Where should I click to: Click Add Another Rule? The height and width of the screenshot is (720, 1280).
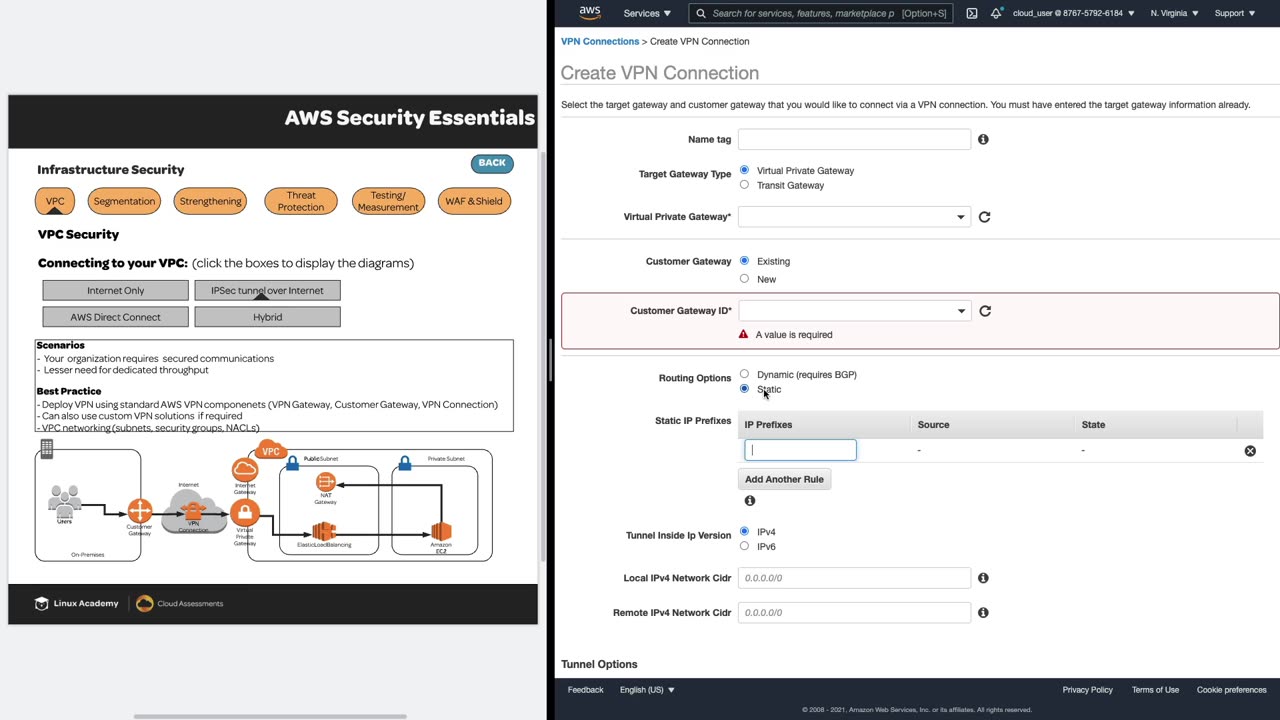pos(784,479)
